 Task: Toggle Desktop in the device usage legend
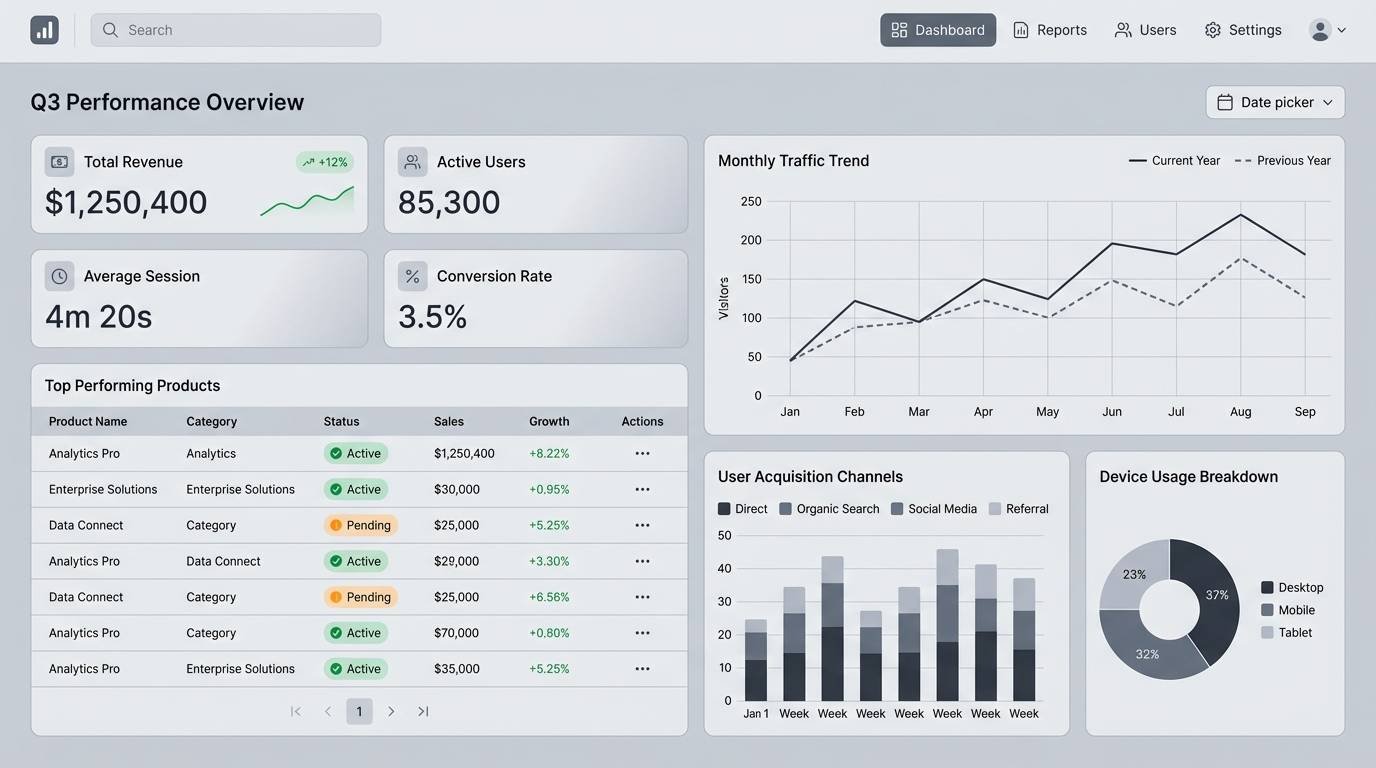[1294, 587]
